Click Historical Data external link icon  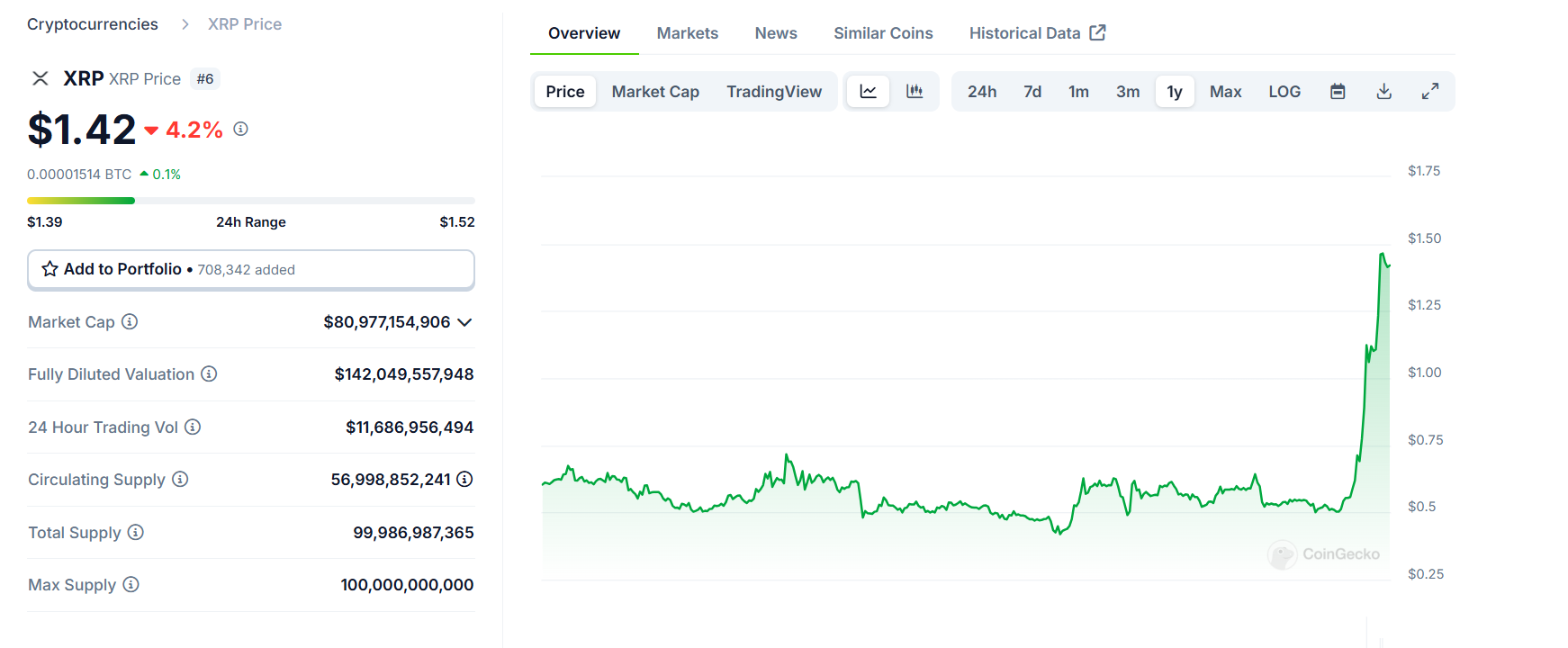tap(1097, 32)
